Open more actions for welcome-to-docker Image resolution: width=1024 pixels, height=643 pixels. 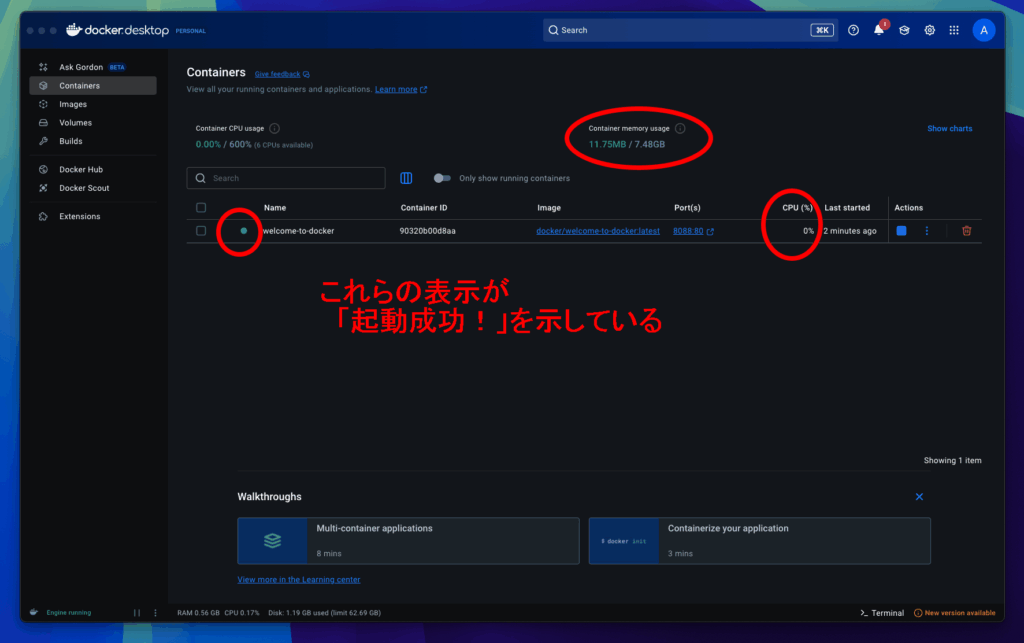927,230
